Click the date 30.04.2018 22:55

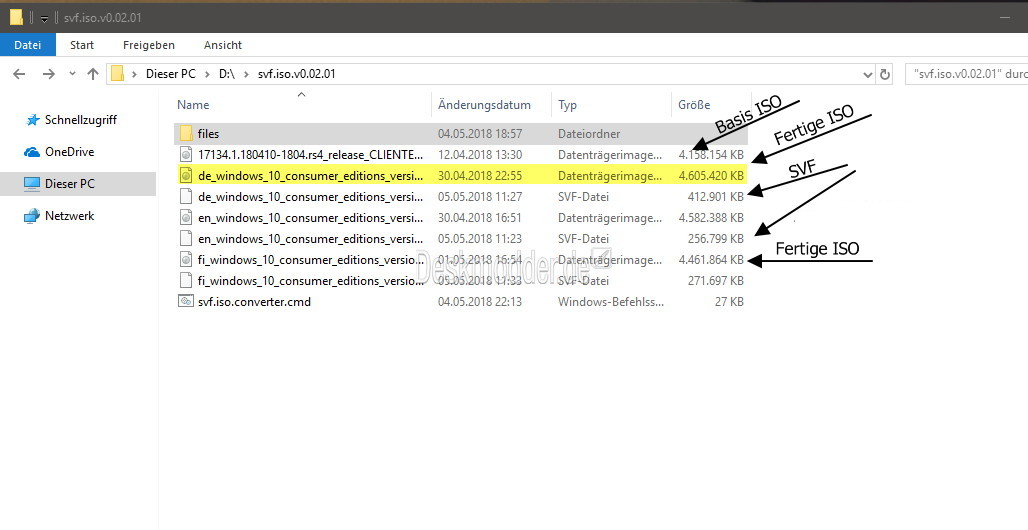point(480,176)
